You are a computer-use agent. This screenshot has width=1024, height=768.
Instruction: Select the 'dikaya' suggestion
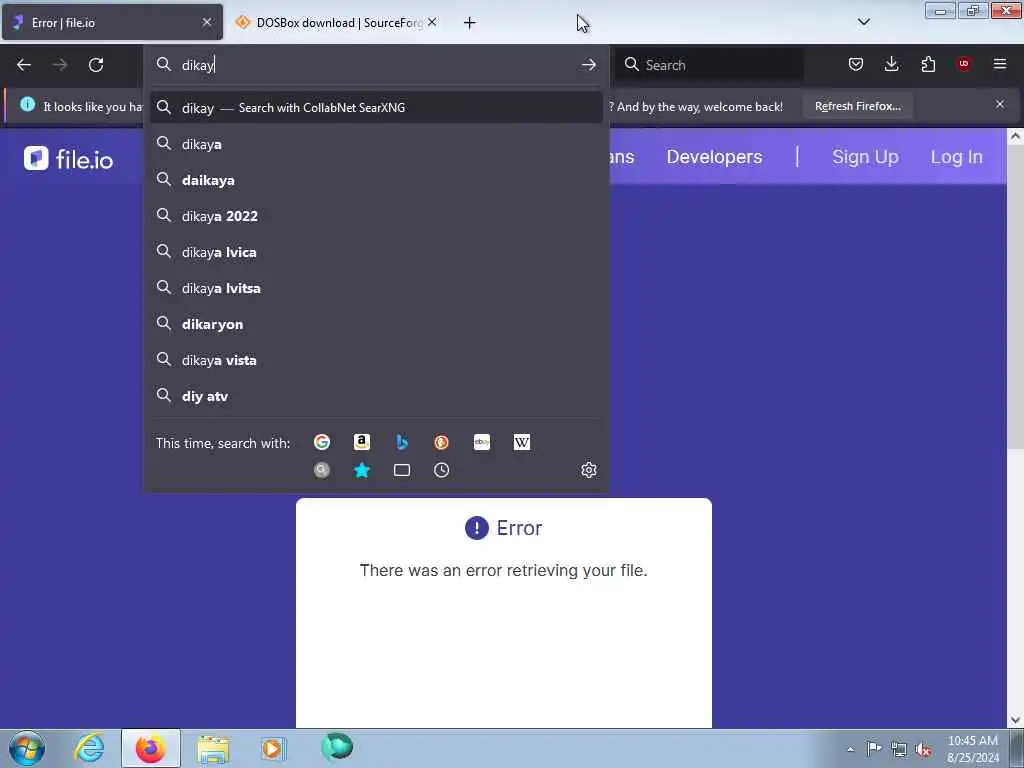coord(376,144)
